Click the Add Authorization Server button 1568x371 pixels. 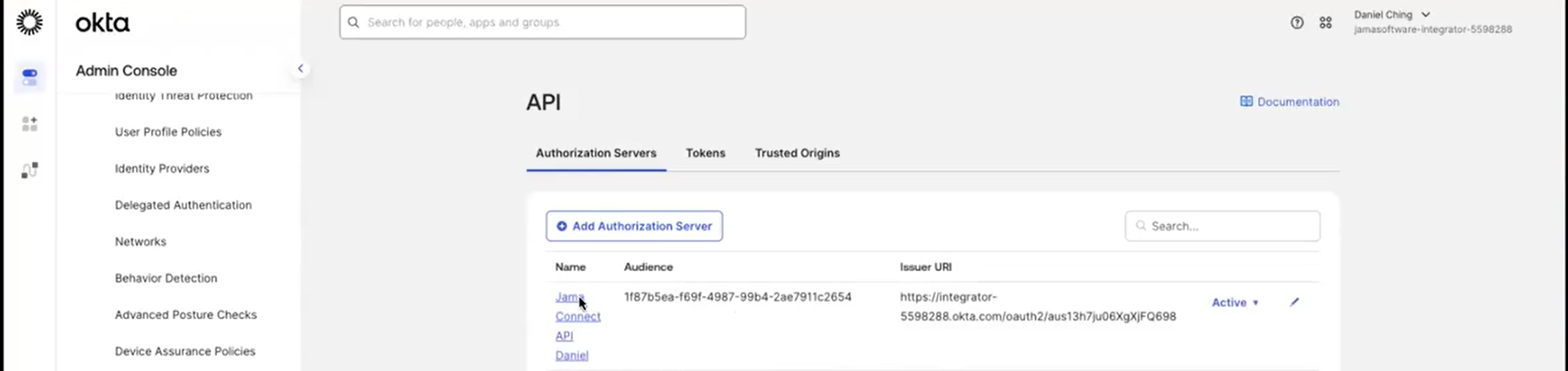pos(634,226)
